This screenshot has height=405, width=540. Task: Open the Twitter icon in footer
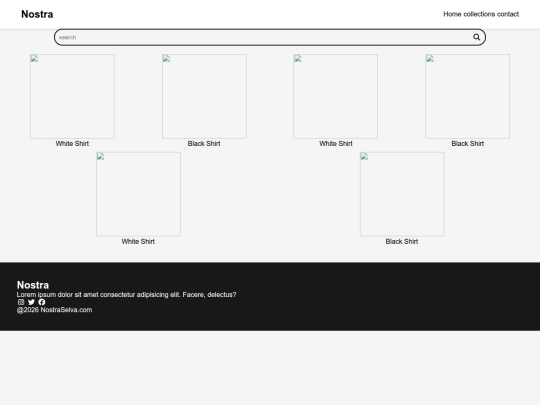[x=31, y=302]
